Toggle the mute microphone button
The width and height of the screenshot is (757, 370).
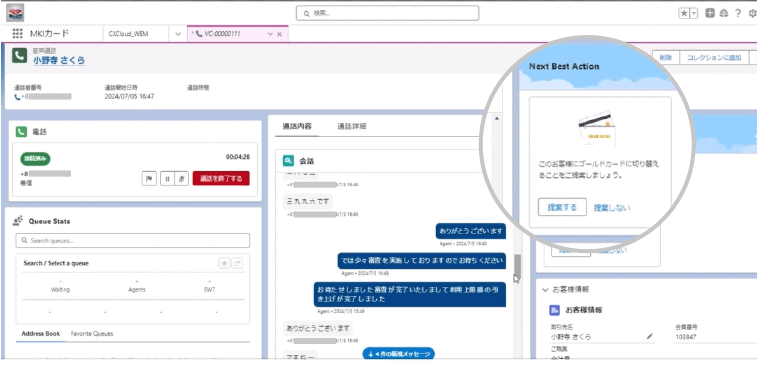pyautogui.click(x=182, y=178)
